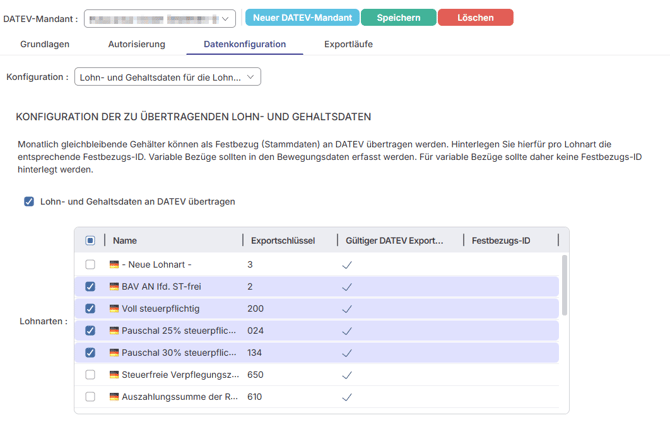670x425 pixels.
Task: Click the flag icon beside Pauschal 30%
Action: pyautogui.click(x=114, y=352)
